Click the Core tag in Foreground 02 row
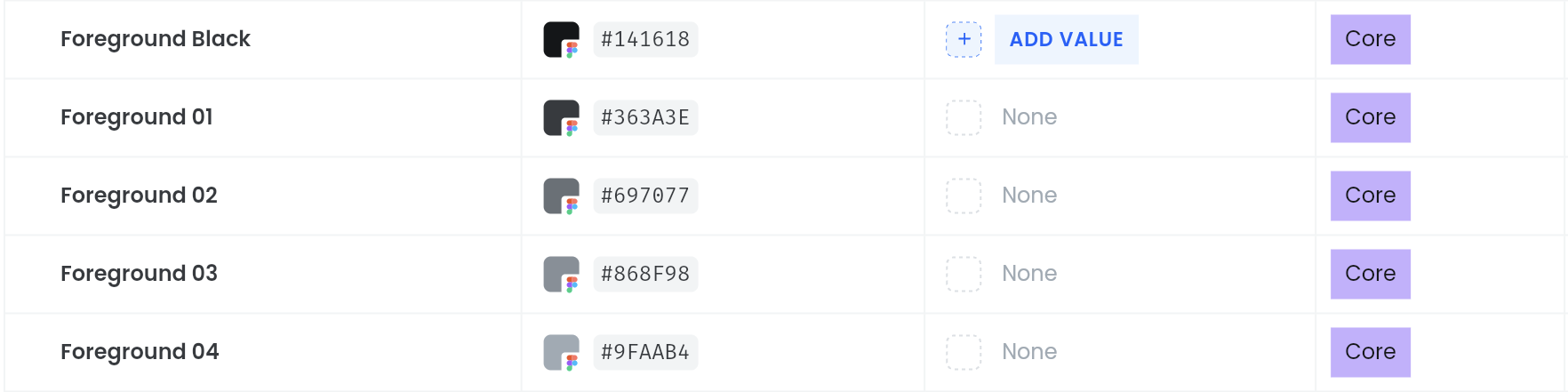Image resolution: width=1568 pixels, height=392 pixels. pos(1371,196)
